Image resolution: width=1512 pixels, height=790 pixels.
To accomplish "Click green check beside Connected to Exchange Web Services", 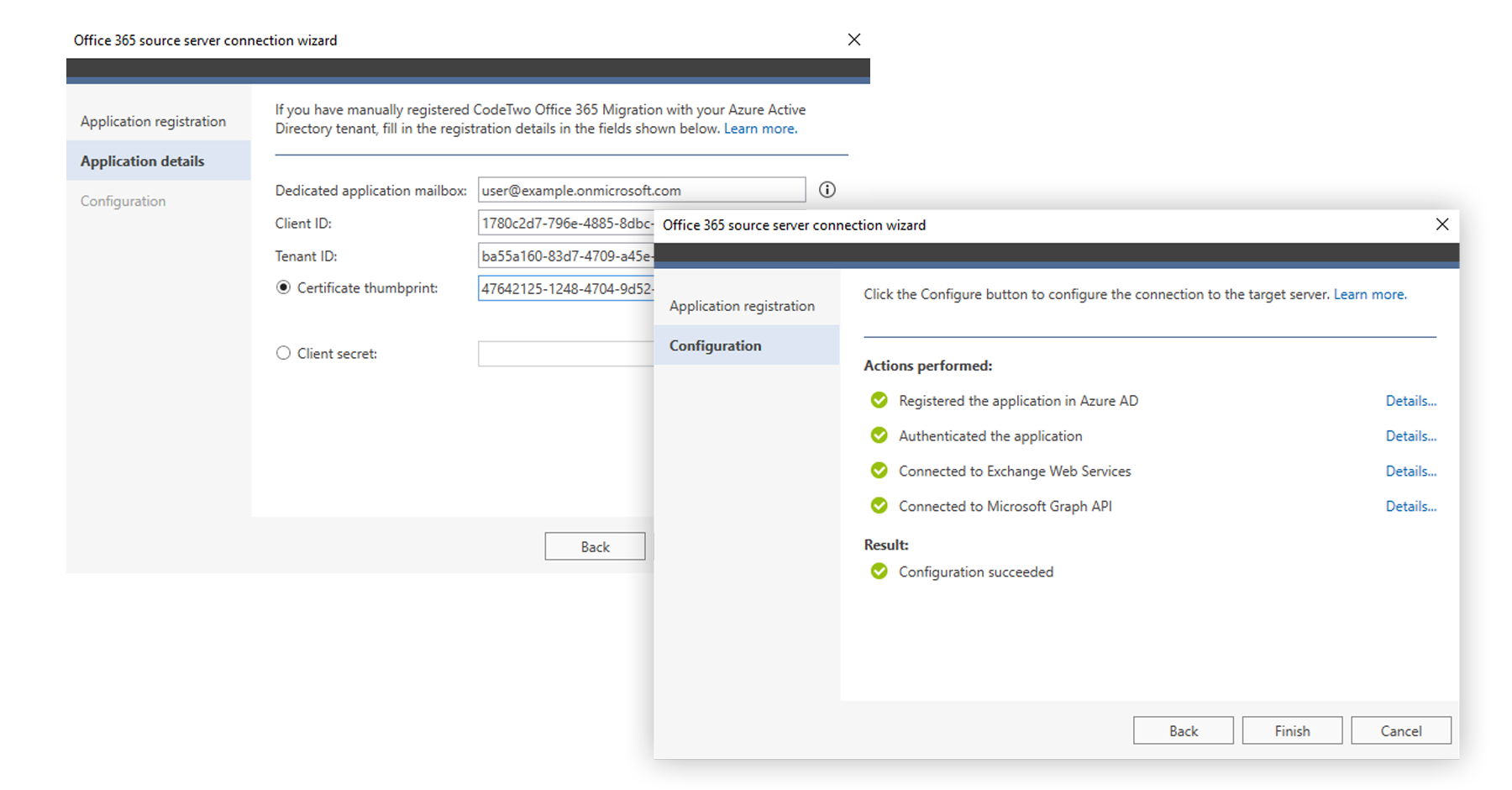I will tap(879, 471).
